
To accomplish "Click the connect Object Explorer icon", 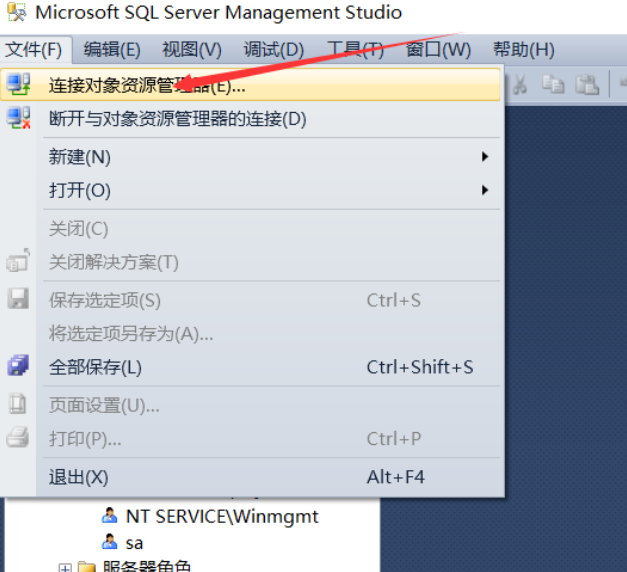I will point(18,84).
